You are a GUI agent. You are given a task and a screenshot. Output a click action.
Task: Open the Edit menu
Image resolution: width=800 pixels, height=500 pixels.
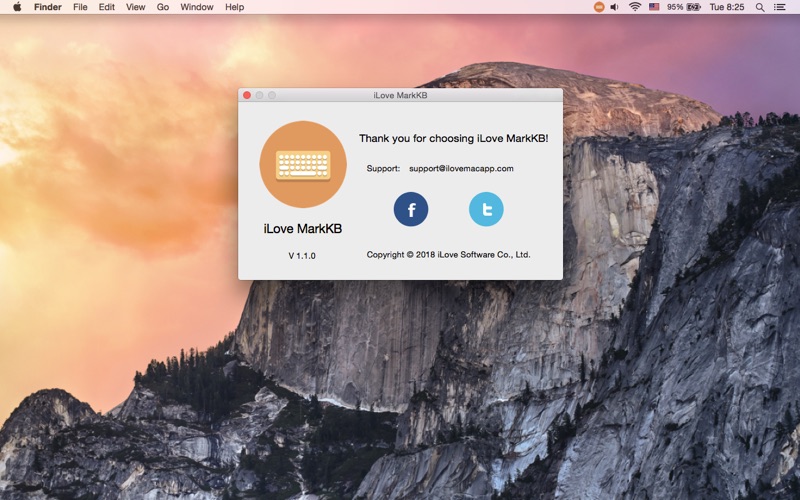click(x=107, y=7)
